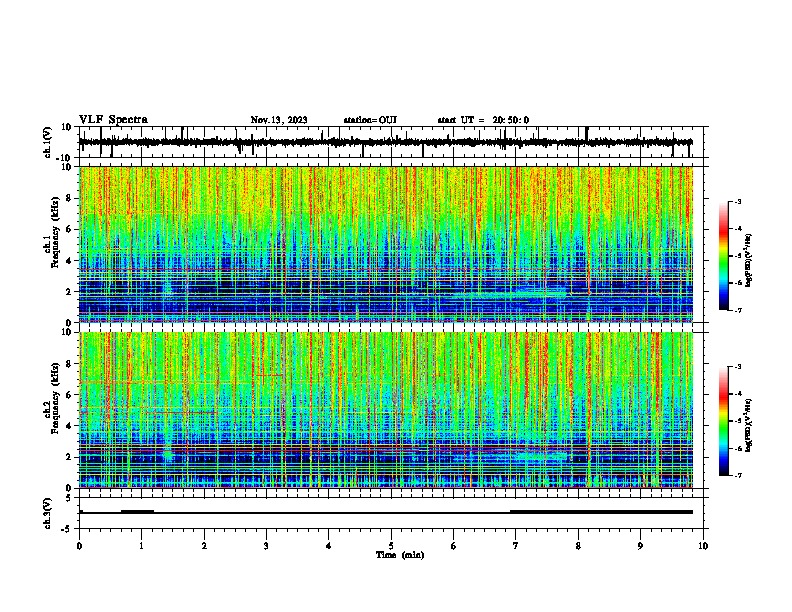The image size is (792, 612).
Task: Click the ch.1 color scale bar
Action: tap(724, 256)
